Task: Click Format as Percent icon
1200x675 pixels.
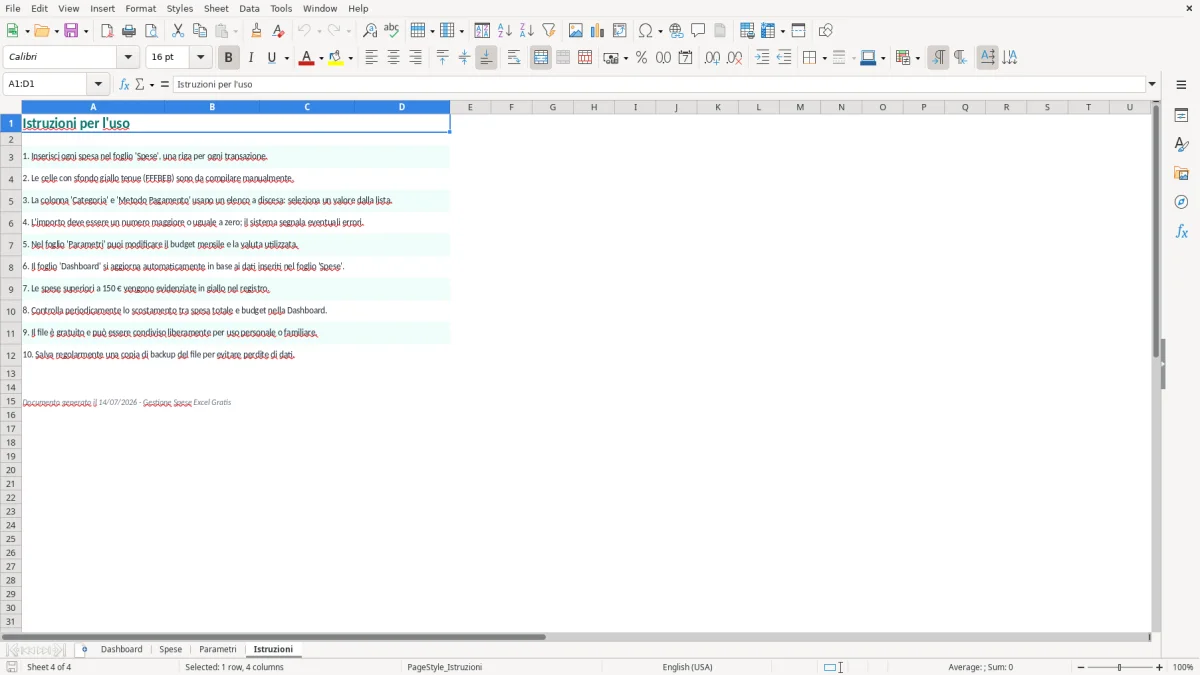Action: pyautogui.click(x=641, y=58)
